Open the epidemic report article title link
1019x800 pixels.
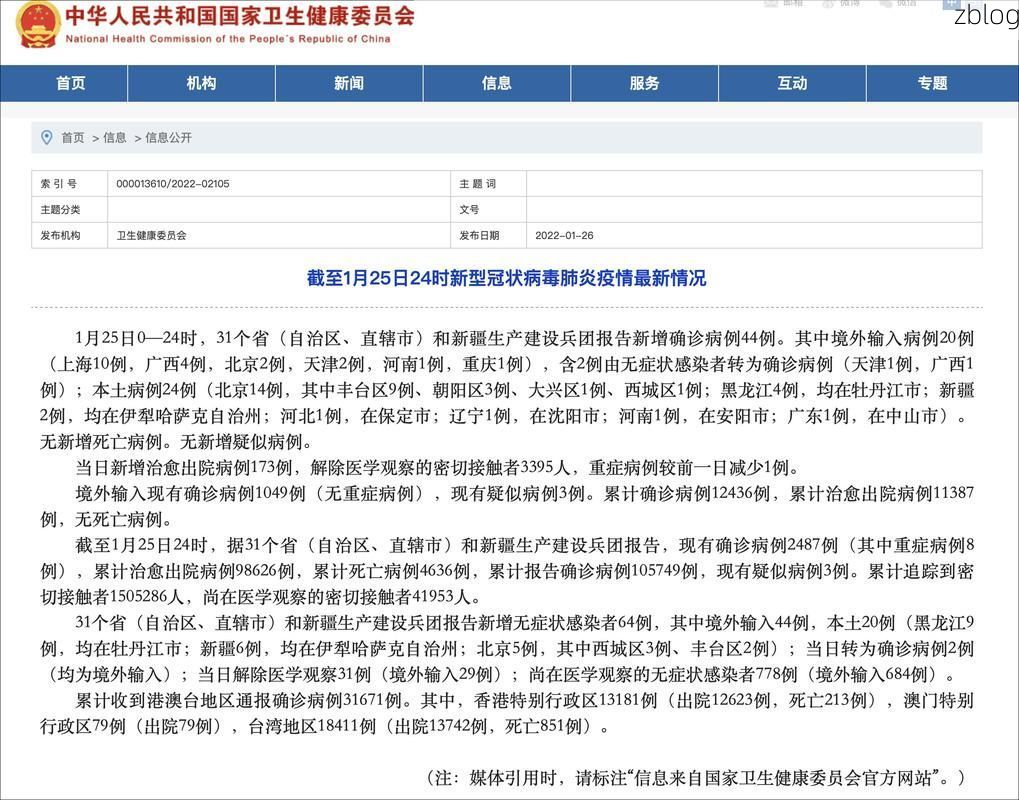coord(509,278)
